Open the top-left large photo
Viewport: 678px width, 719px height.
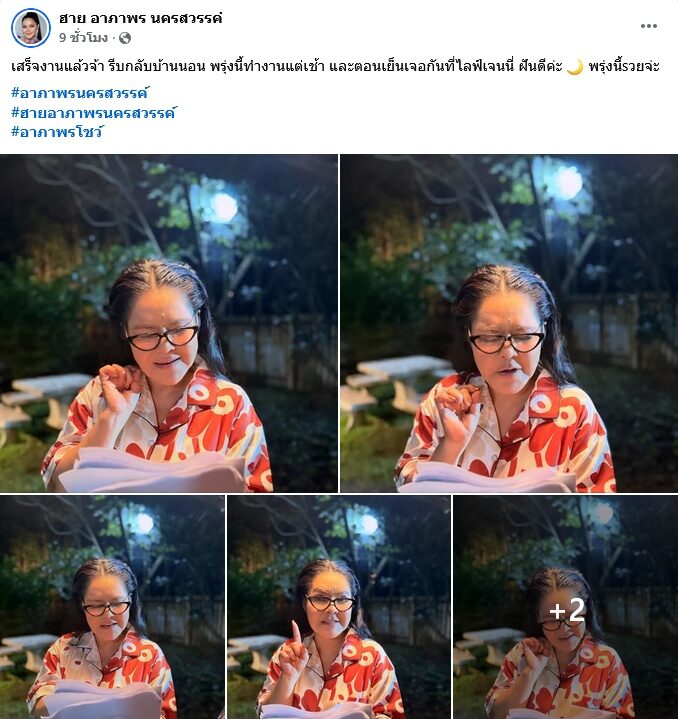pyautogui.click(x=169, y=323)
